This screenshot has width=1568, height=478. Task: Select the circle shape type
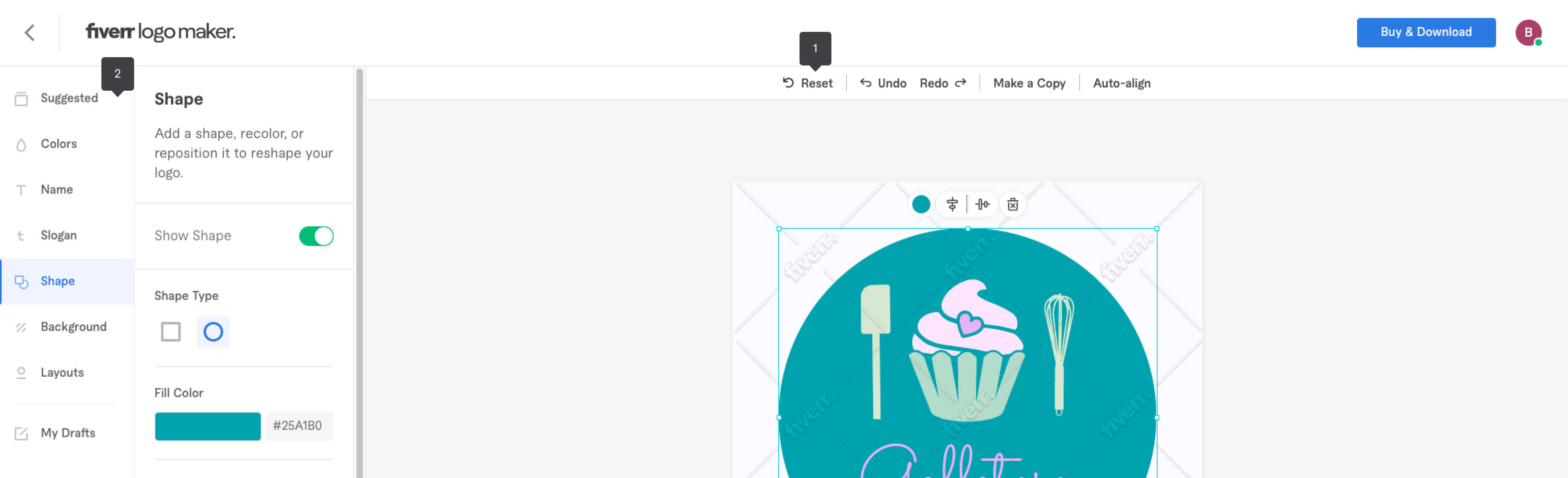click(x=213, y=332)
